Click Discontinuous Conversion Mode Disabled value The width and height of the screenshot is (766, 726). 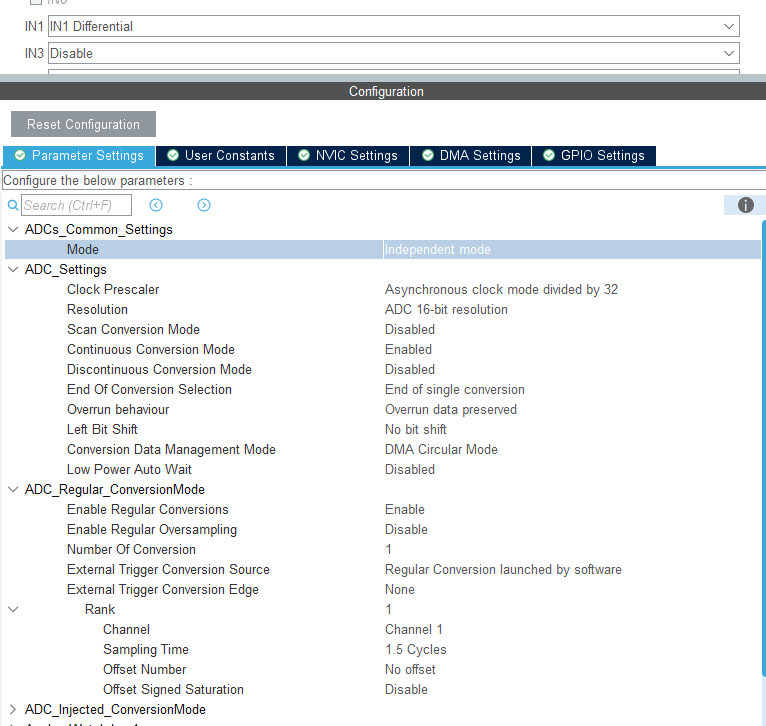tap(410, 370)
